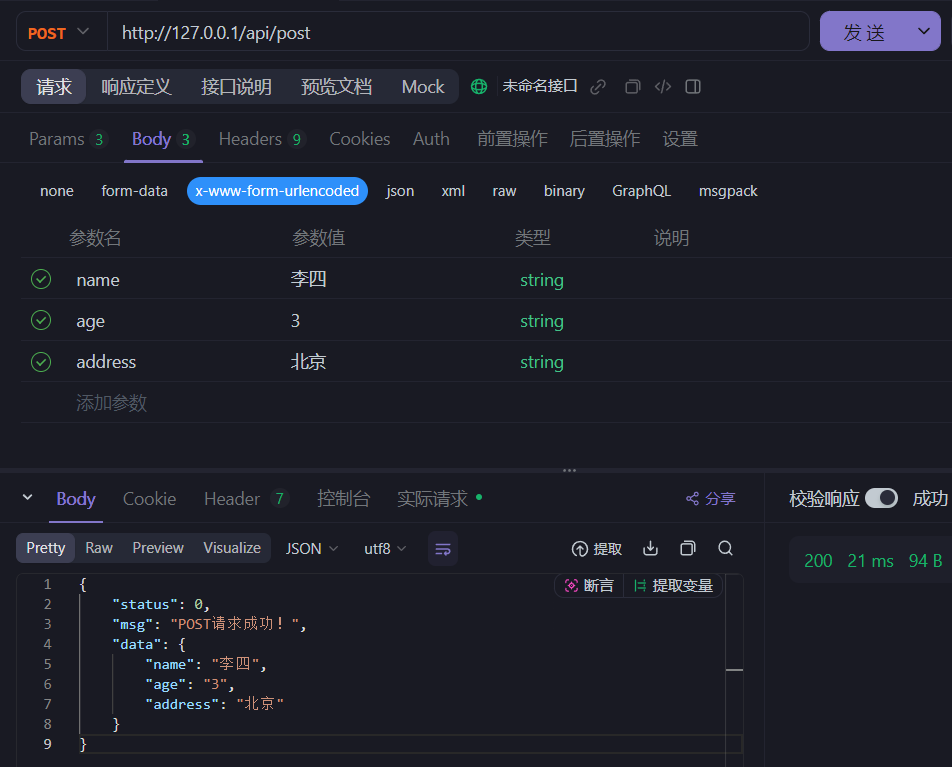This screenshot has height=767, width=952.
Task: Click the 断言 assertion button
Action: point(589,585)
